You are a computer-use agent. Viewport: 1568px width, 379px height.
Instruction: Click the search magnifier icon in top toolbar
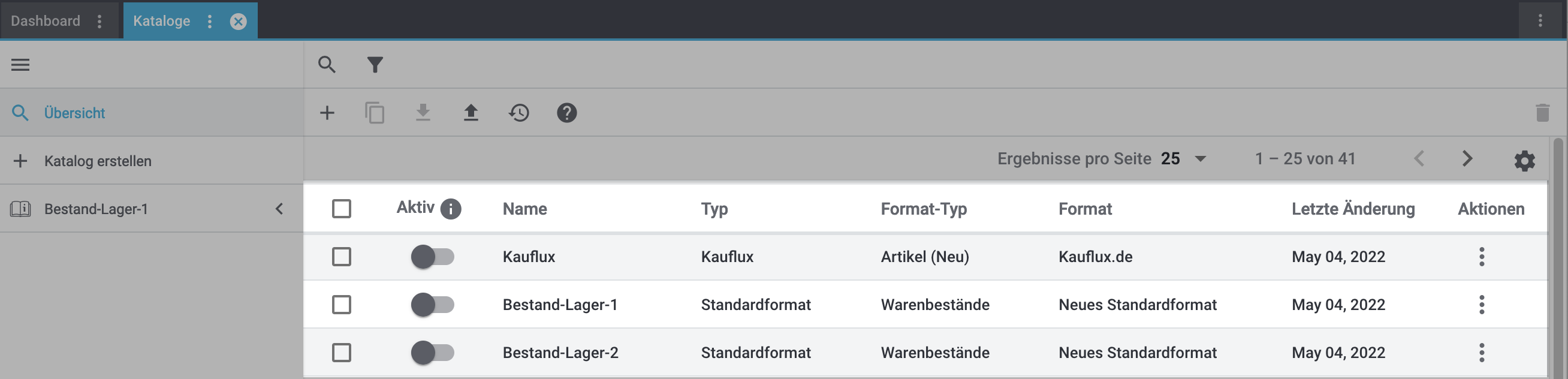coord(327,65)
